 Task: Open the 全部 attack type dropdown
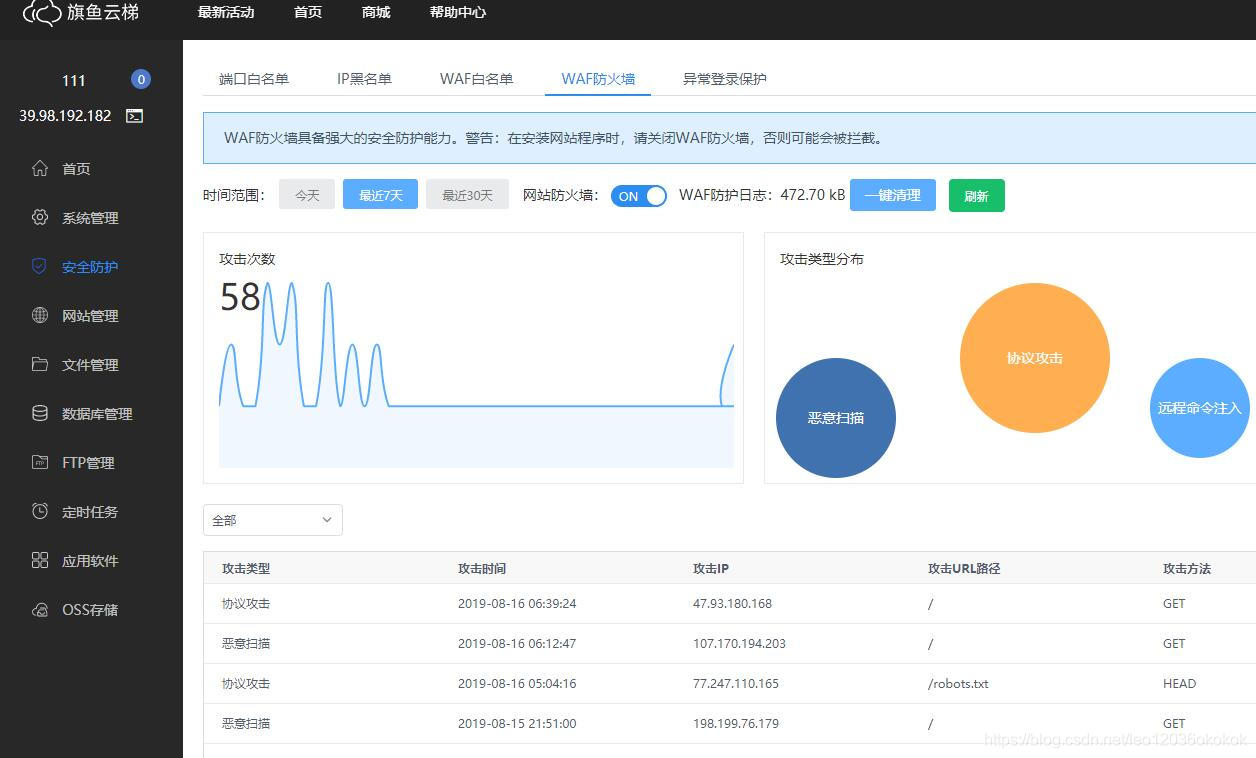[272, 520]
